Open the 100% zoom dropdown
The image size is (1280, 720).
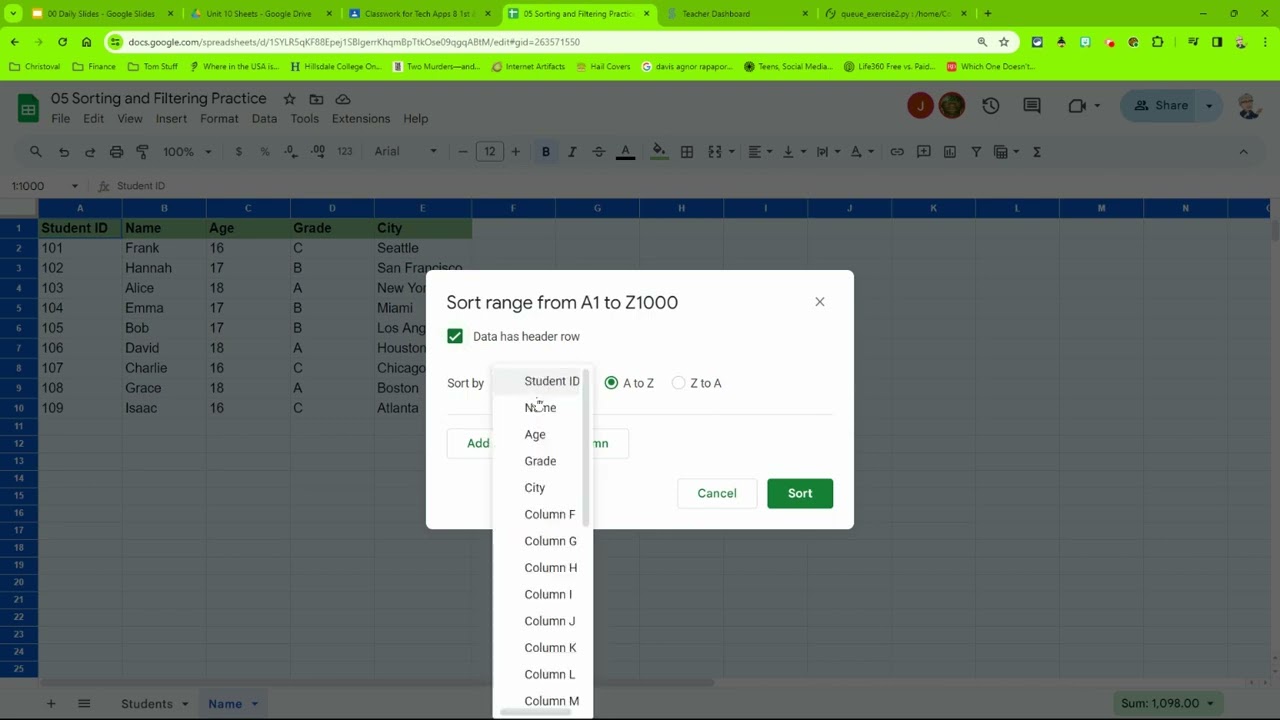[x=187, y=152]
